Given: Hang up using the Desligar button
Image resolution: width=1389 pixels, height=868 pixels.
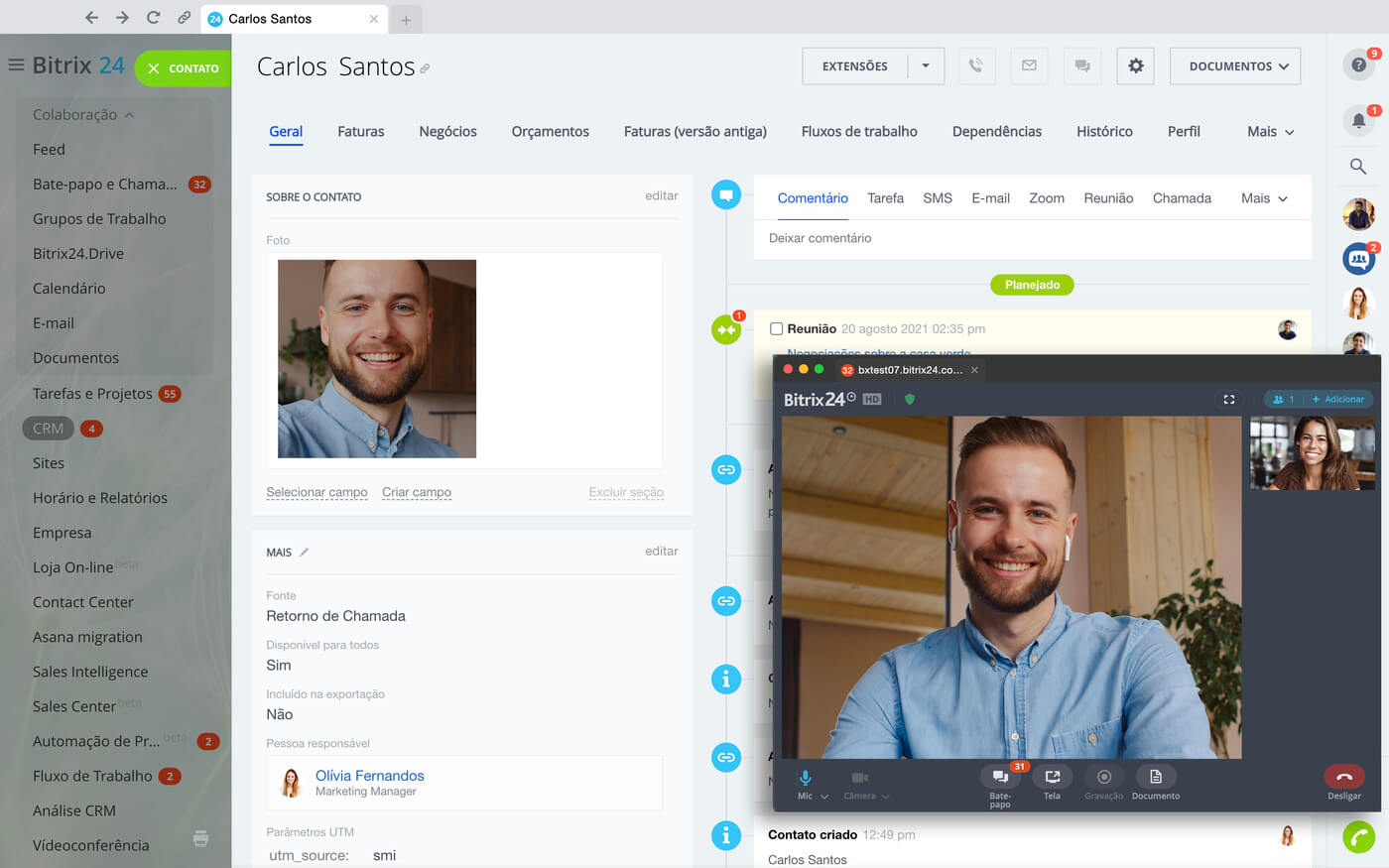Looking at the screenshot, I should coord(1343,778).
